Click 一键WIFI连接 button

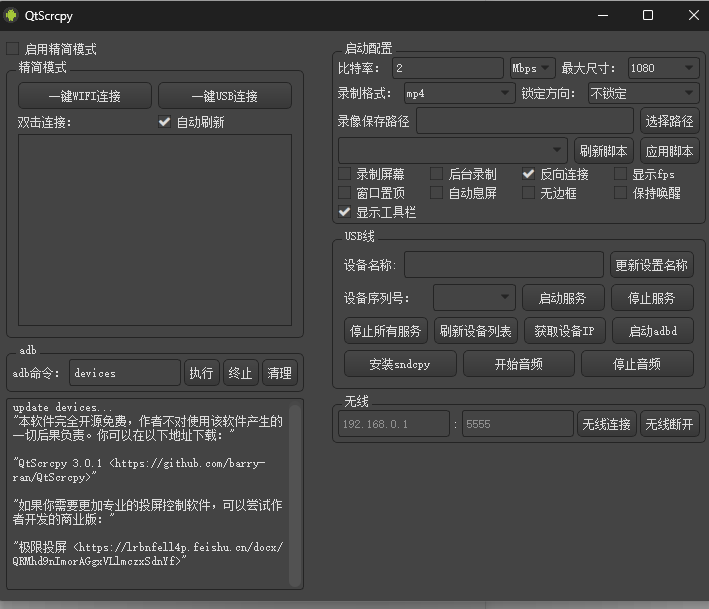tap(85, 96)
